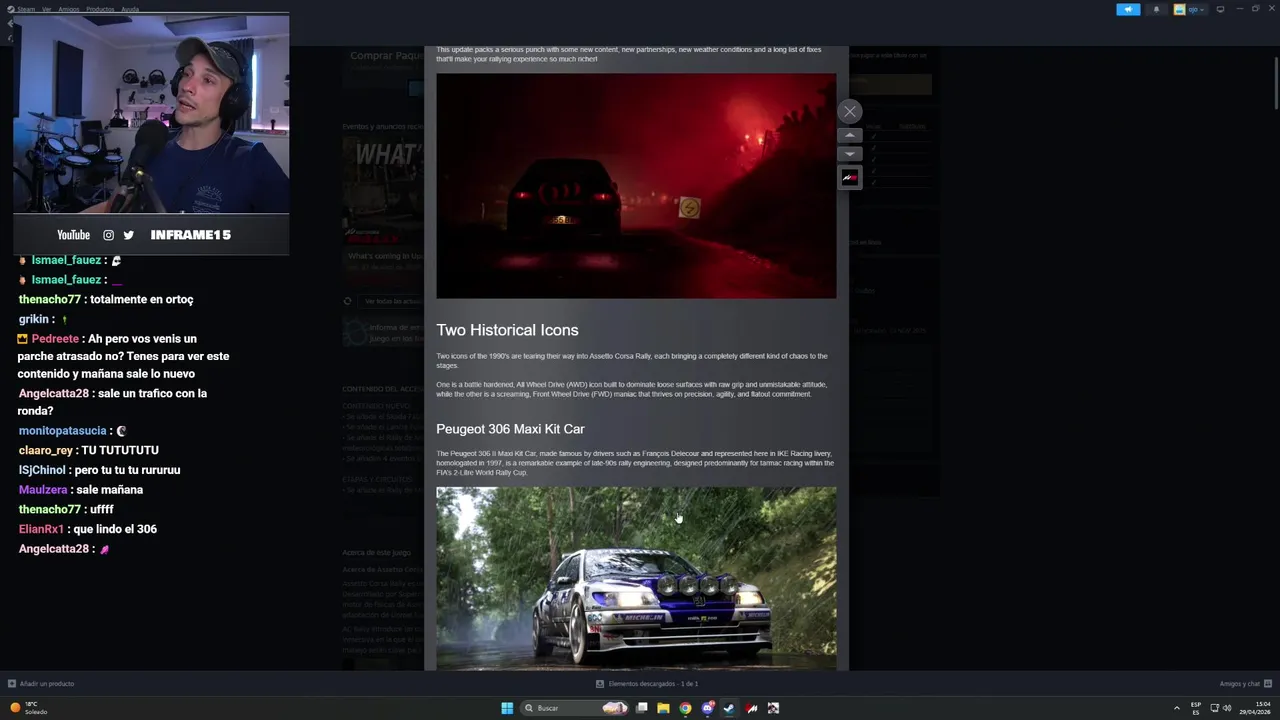The width and height of the screenshot is (1280, 720).
Task: Open the Assetto Corsa Rally game icon button
Action: (x=849, y=177)
